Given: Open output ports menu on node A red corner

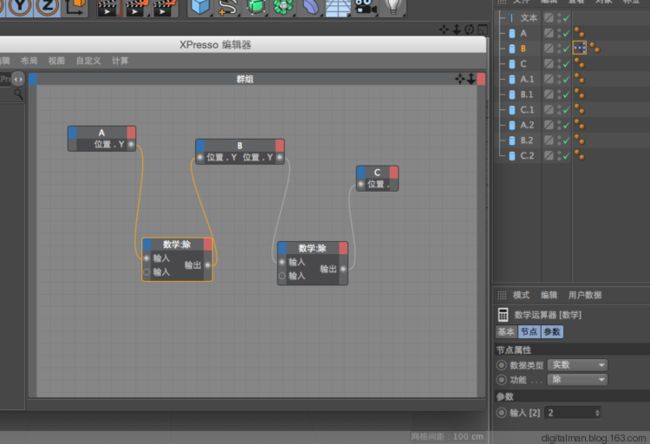Looking at the screenshot, I should coord(131,132).
